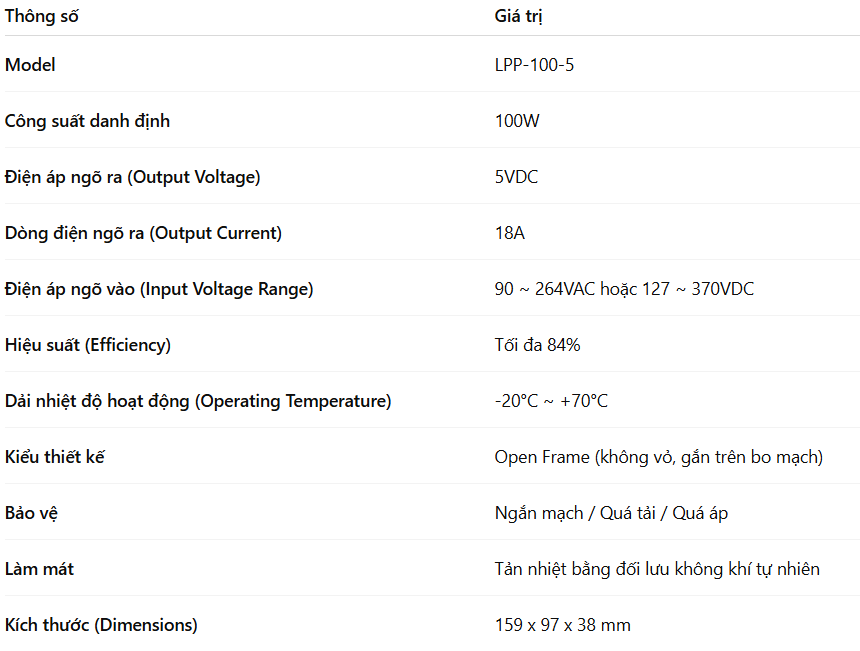Click the LPP-100-5 model value
Viewport: 860px width, 651px height.
(x=534, y=65)
